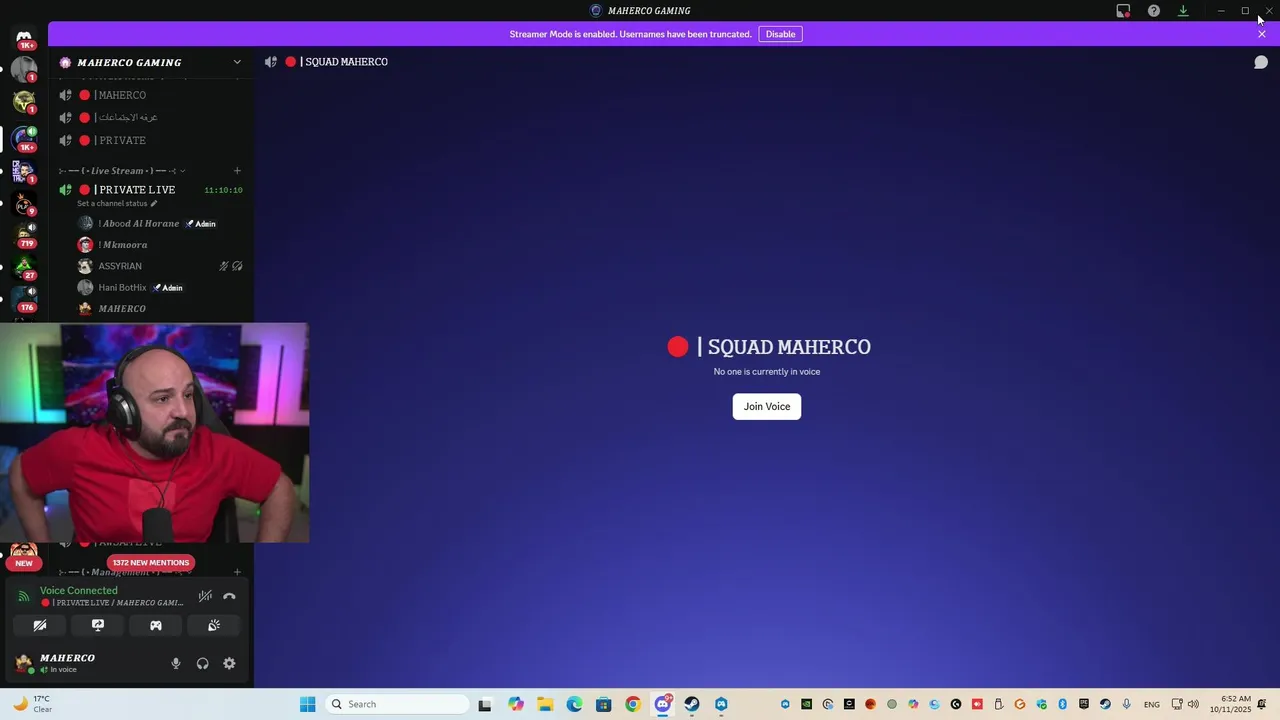Deafen with the headphones icon
Image resolution: width=1280 pixels, height=720 pixels.
click(x=203, y=663)
